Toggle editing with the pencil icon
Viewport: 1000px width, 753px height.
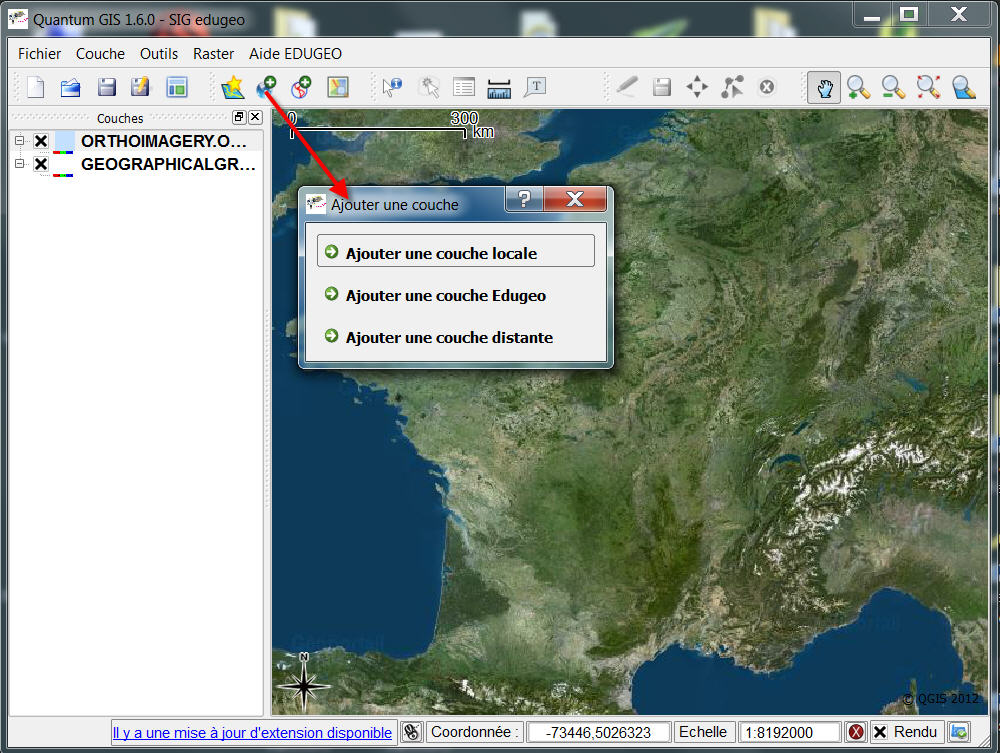[627, 87]
